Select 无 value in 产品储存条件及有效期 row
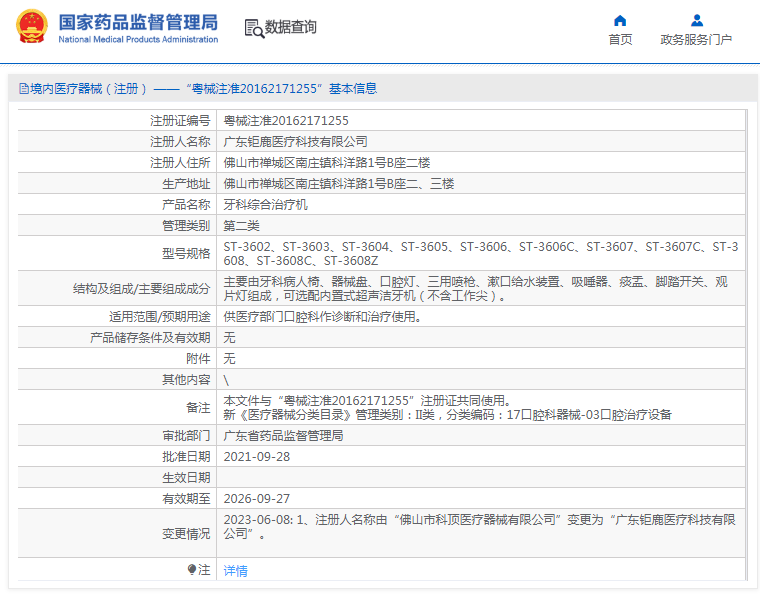 229,337
